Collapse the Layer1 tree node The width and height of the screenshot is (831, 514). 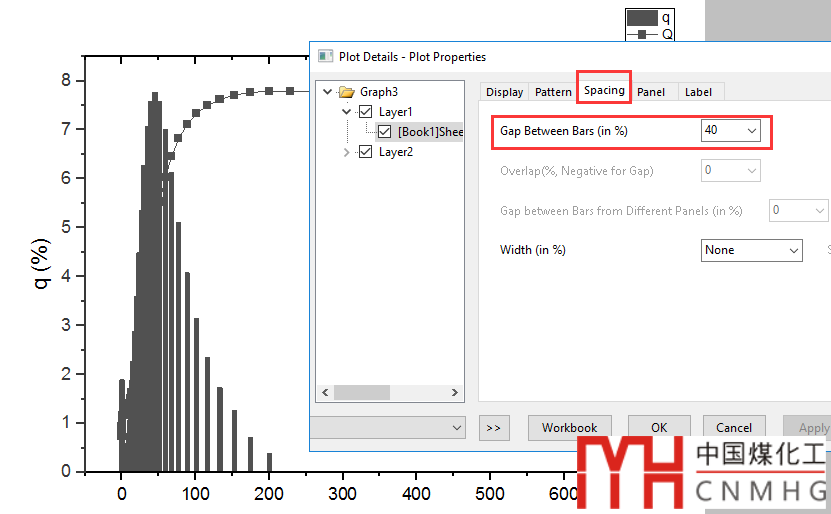click(347, 112)
